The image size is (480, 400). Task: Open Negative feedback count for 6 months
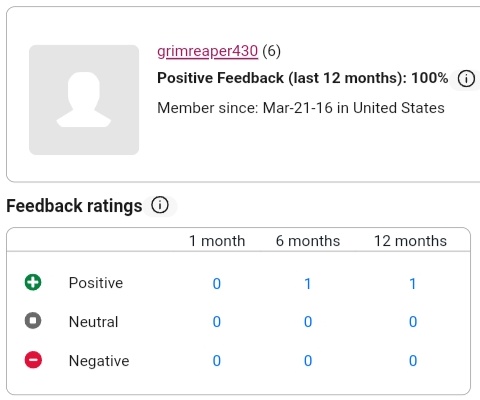pyautogui.click(x=308, y=361)
